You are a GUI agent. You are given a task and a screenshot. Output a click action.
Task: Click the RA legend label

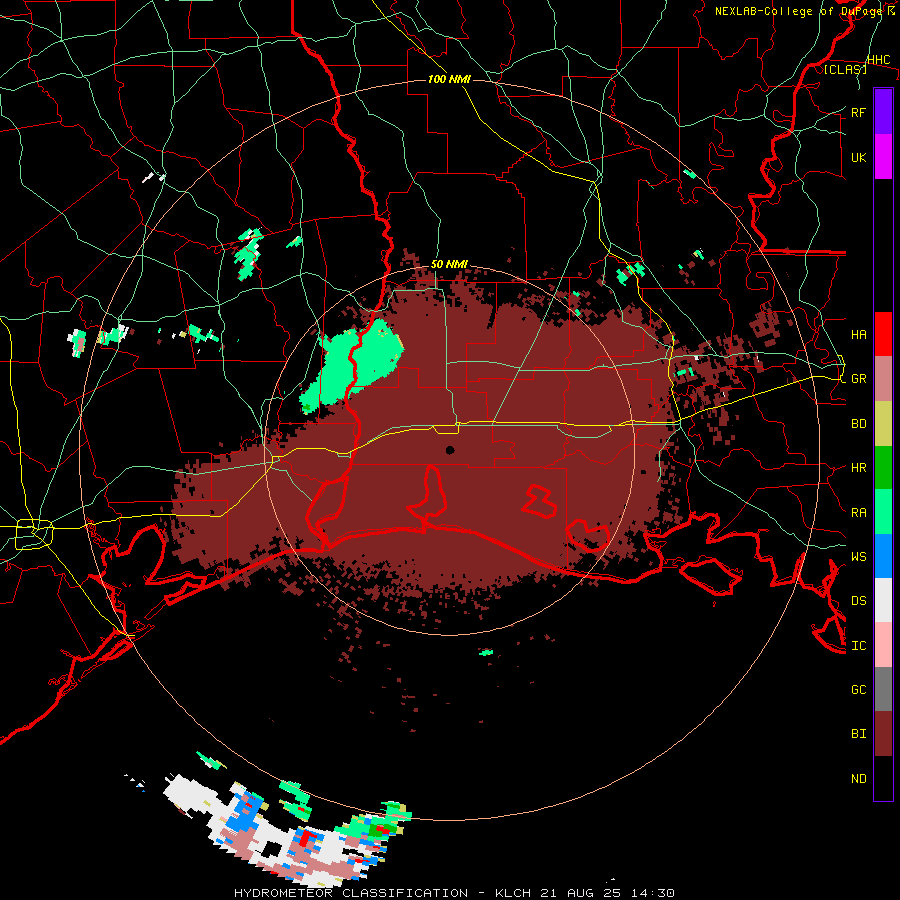pos(858,513)
